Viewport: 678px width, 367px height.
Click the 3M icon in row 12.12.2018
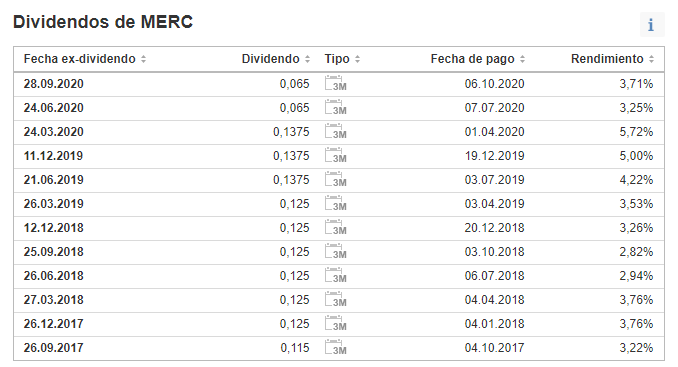coord(336,227)
